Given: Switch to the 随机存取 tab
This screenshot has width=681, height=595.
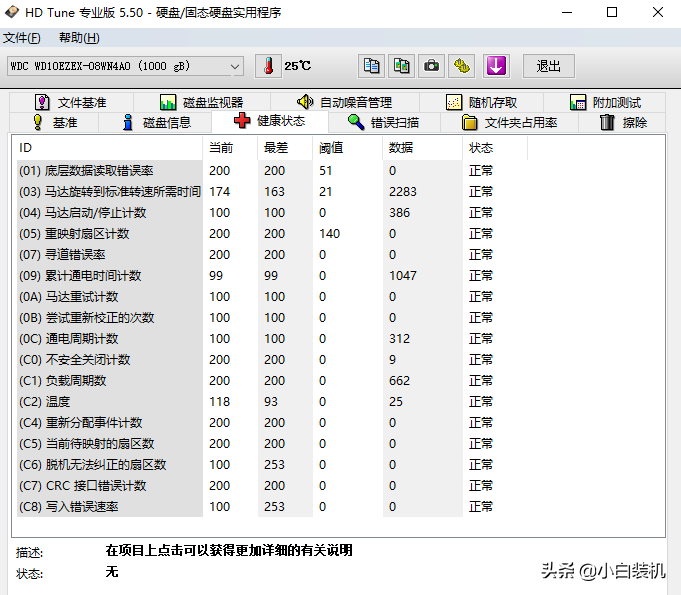Looking at the screenshot, I should click(x=481, y=102).
